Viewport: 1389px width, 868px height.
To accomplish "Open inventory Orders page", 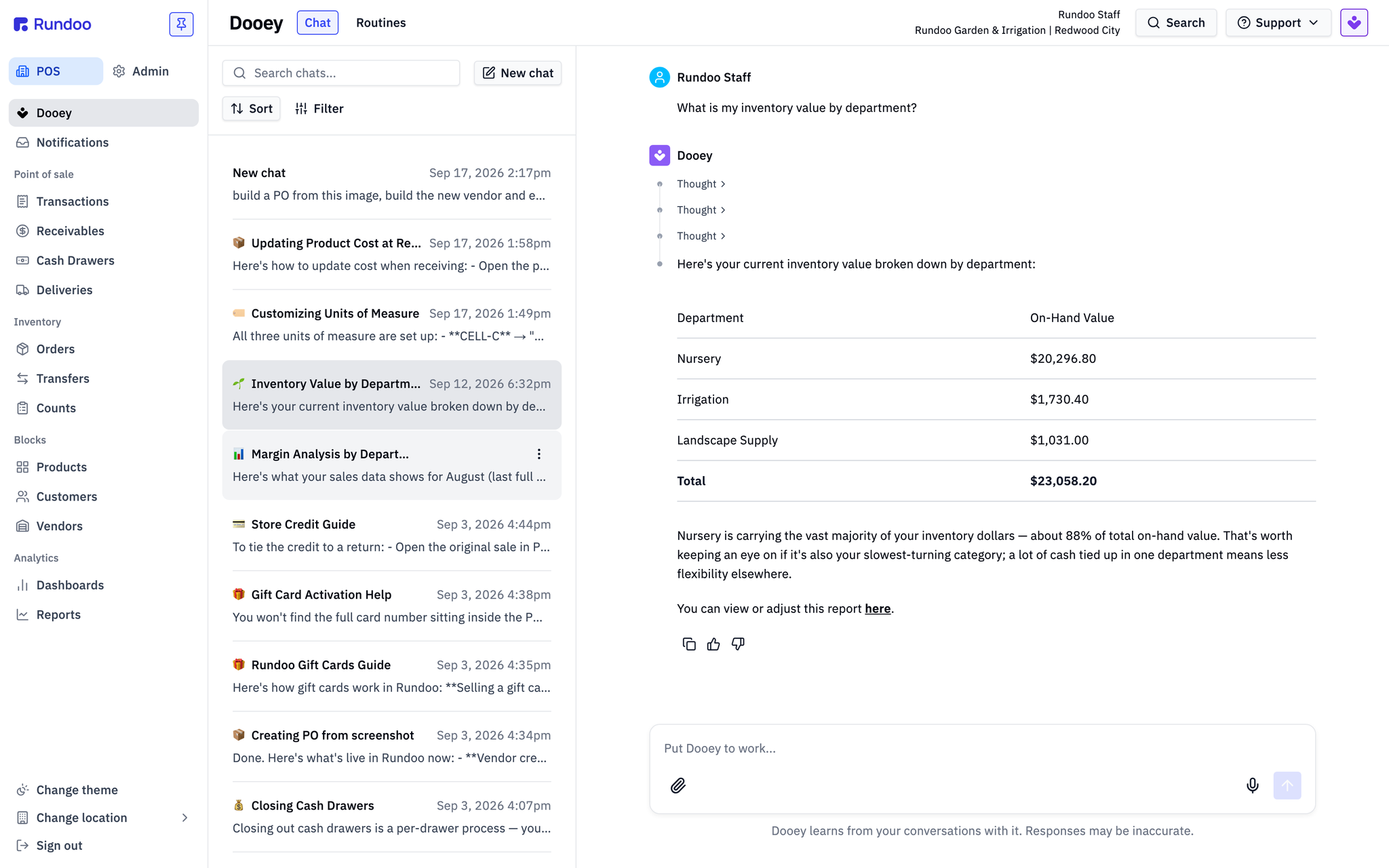I will (x=103, y=349).
